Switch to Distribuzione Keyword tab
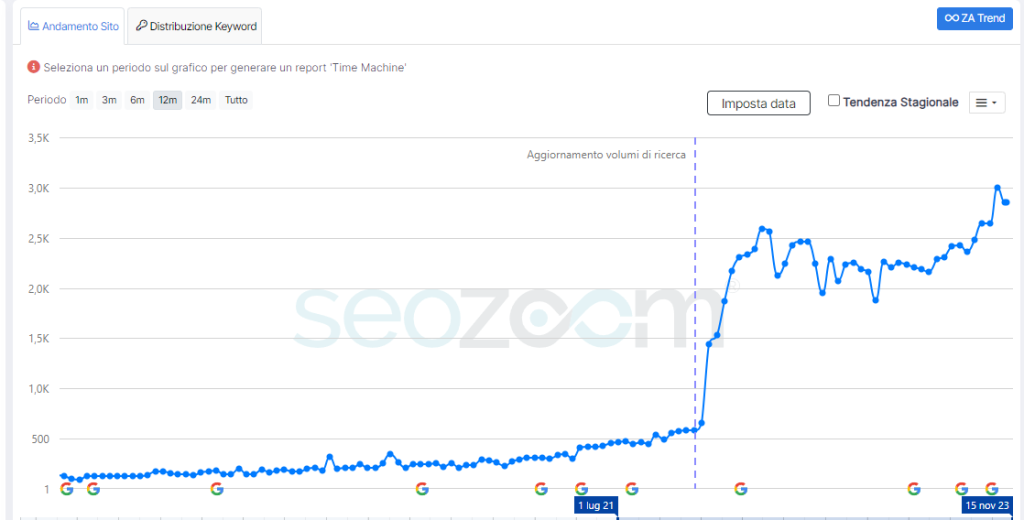 (195, 26)
